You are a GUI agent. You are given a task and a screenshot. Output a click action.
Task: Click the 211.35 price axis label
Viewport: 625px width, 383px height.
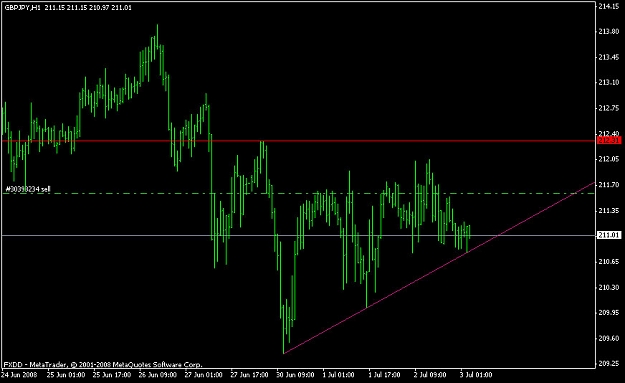(609, 210)
